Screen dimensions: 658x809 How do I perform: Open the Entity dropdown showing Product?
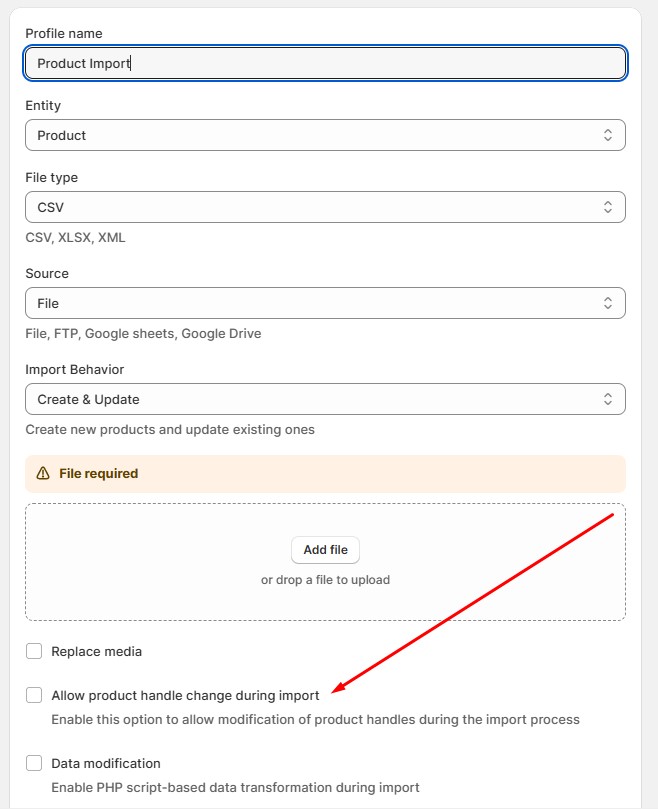click(325, 134)
